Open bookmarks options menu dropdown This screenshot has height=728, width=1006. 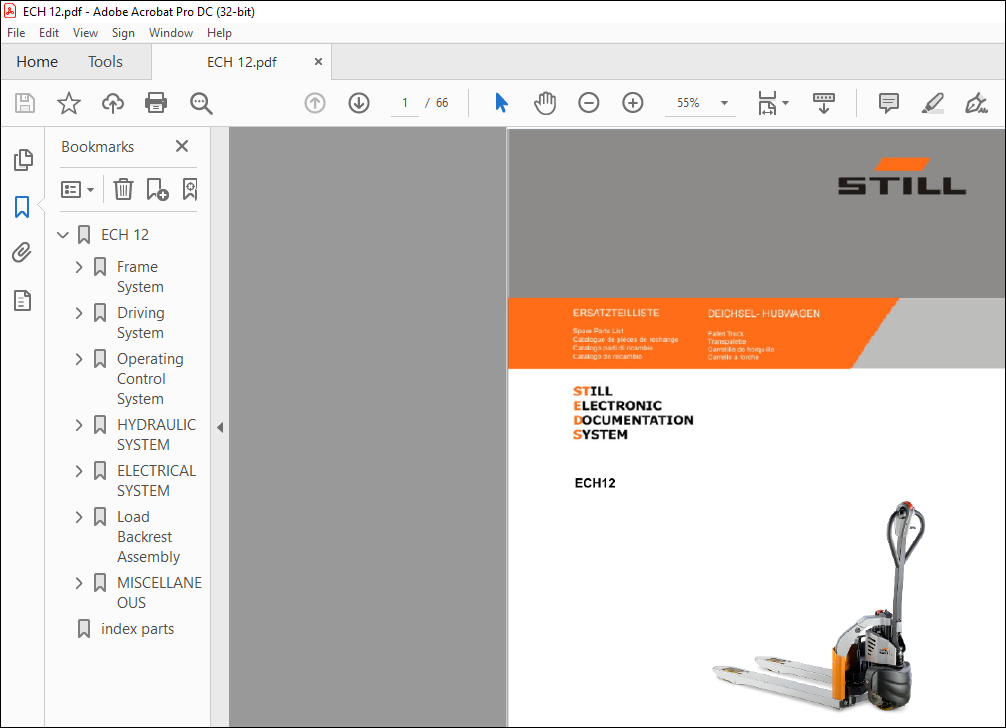click(x=78, y=189)
